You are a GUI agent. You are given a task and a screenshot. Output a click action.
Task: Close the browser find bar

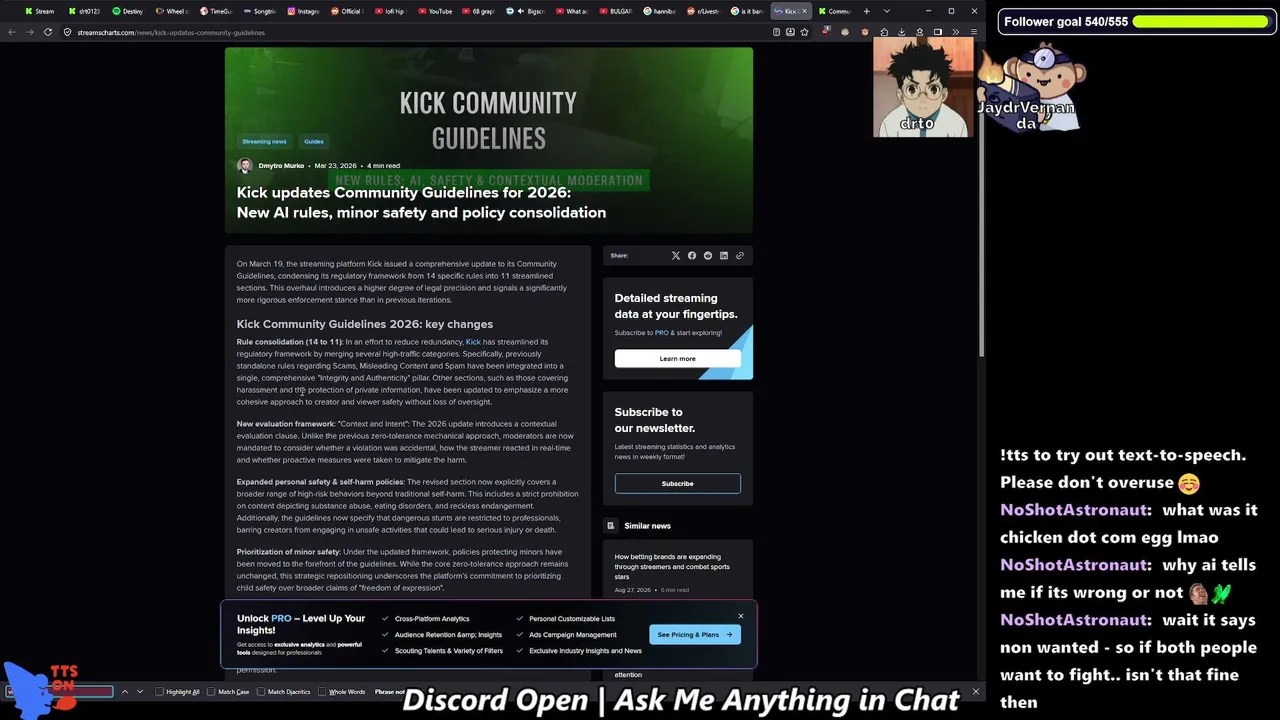click(976, 692)
